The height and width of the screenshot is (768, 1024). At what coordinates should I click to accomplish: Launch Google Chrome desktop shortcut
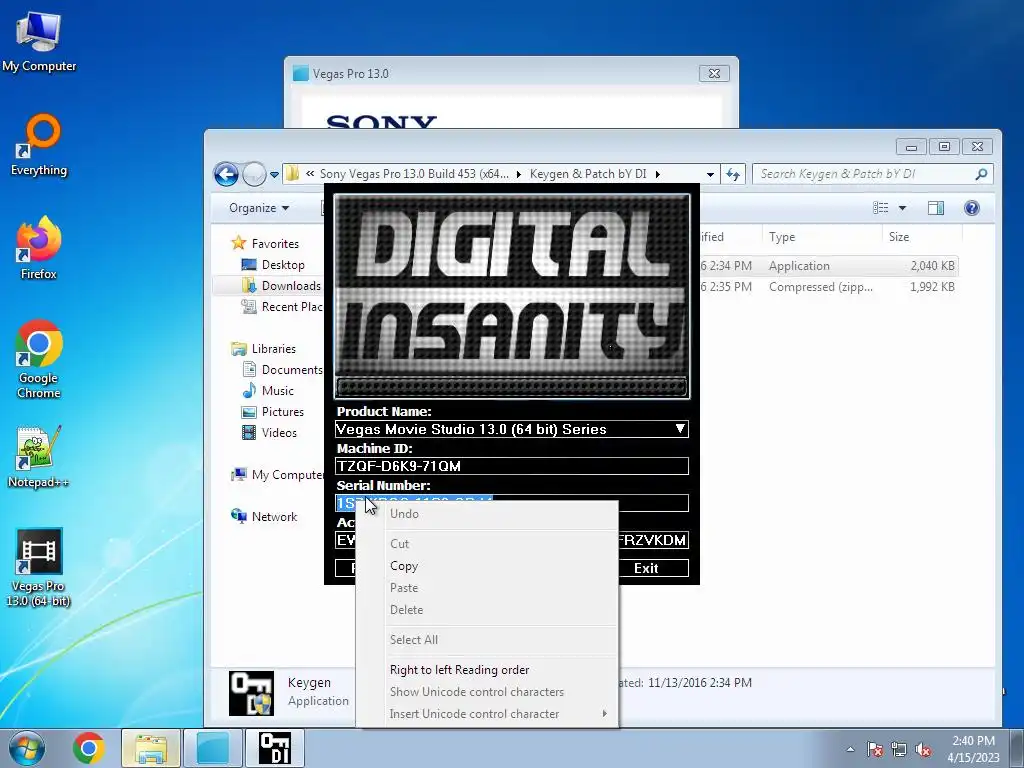(x=39, y=359)
